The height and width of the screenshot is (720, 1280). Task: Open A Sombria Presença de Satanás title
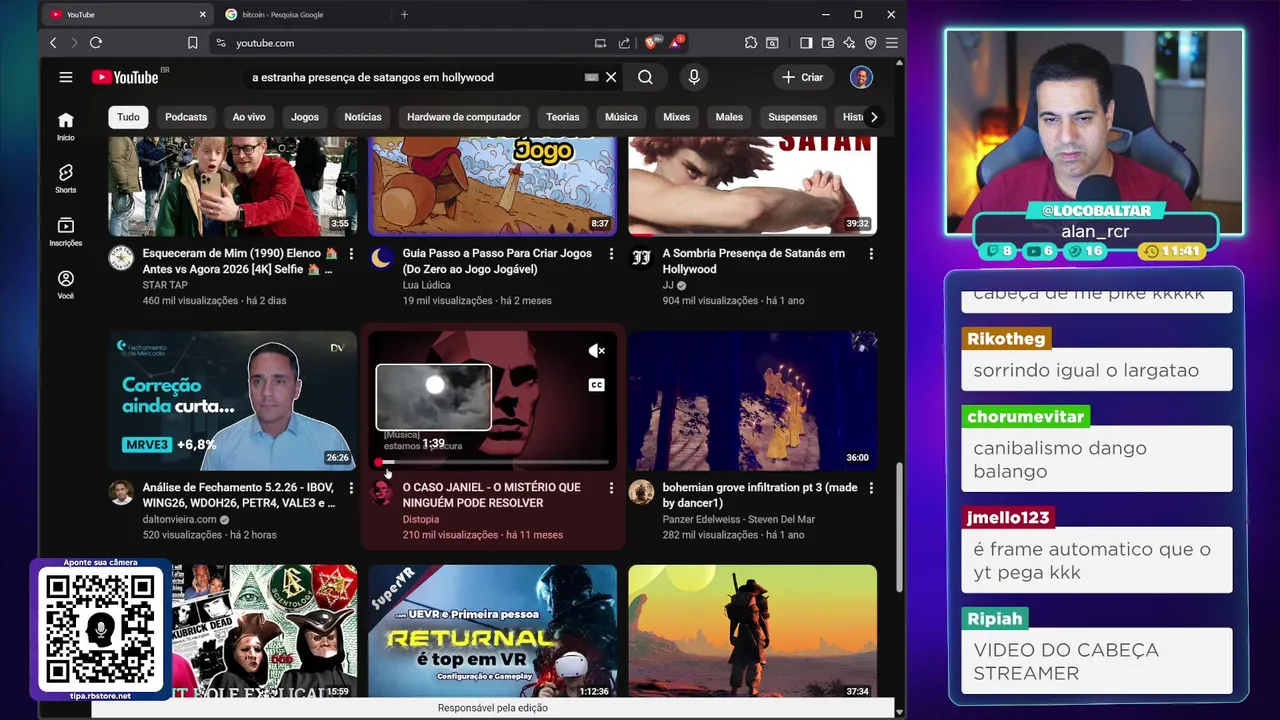click(x=753, y=261)
